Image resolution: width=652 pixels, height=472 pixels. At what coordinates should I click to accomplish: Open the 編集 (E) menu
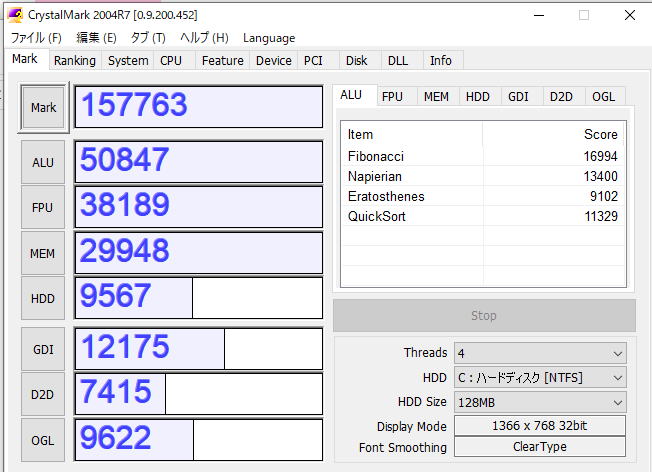[96, 38]
